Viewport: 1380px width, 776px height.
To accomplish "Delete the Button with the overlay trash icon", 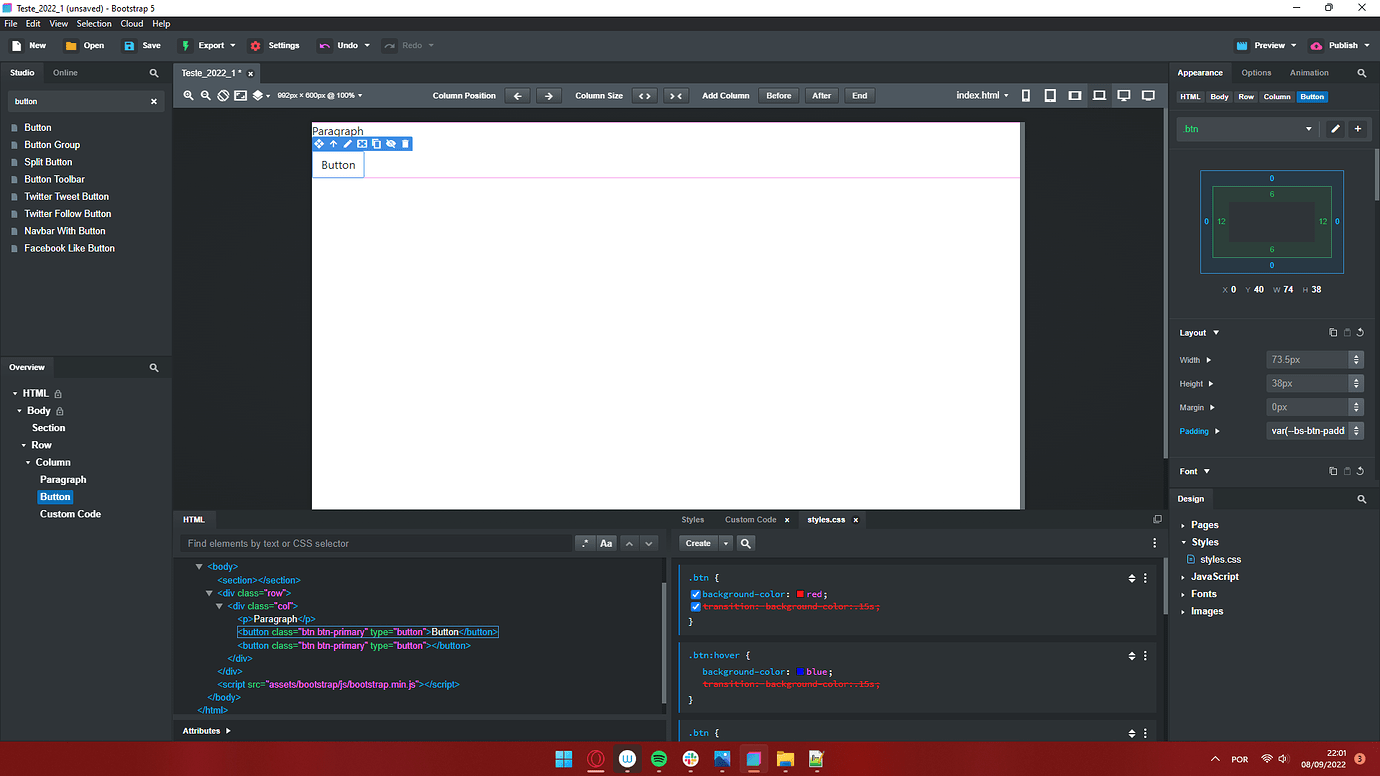I will point(405,143).
